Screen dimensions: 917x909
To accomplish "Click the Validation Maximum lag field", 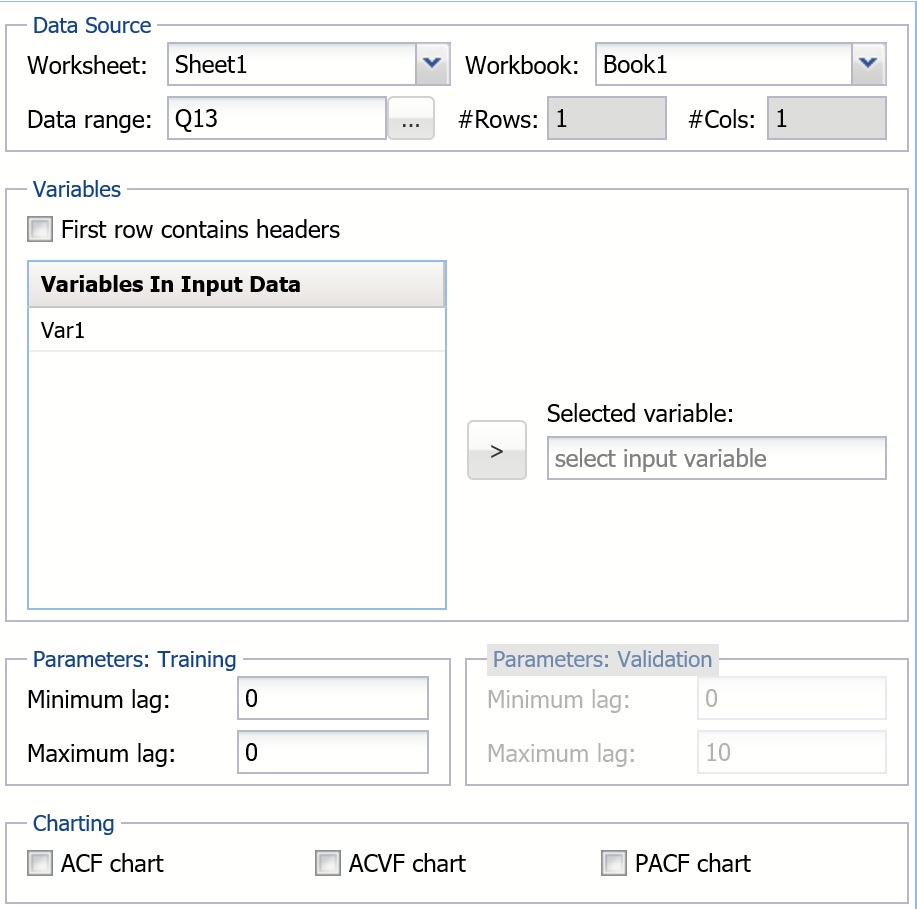I will pyautogui.click(x=791, y=753).
